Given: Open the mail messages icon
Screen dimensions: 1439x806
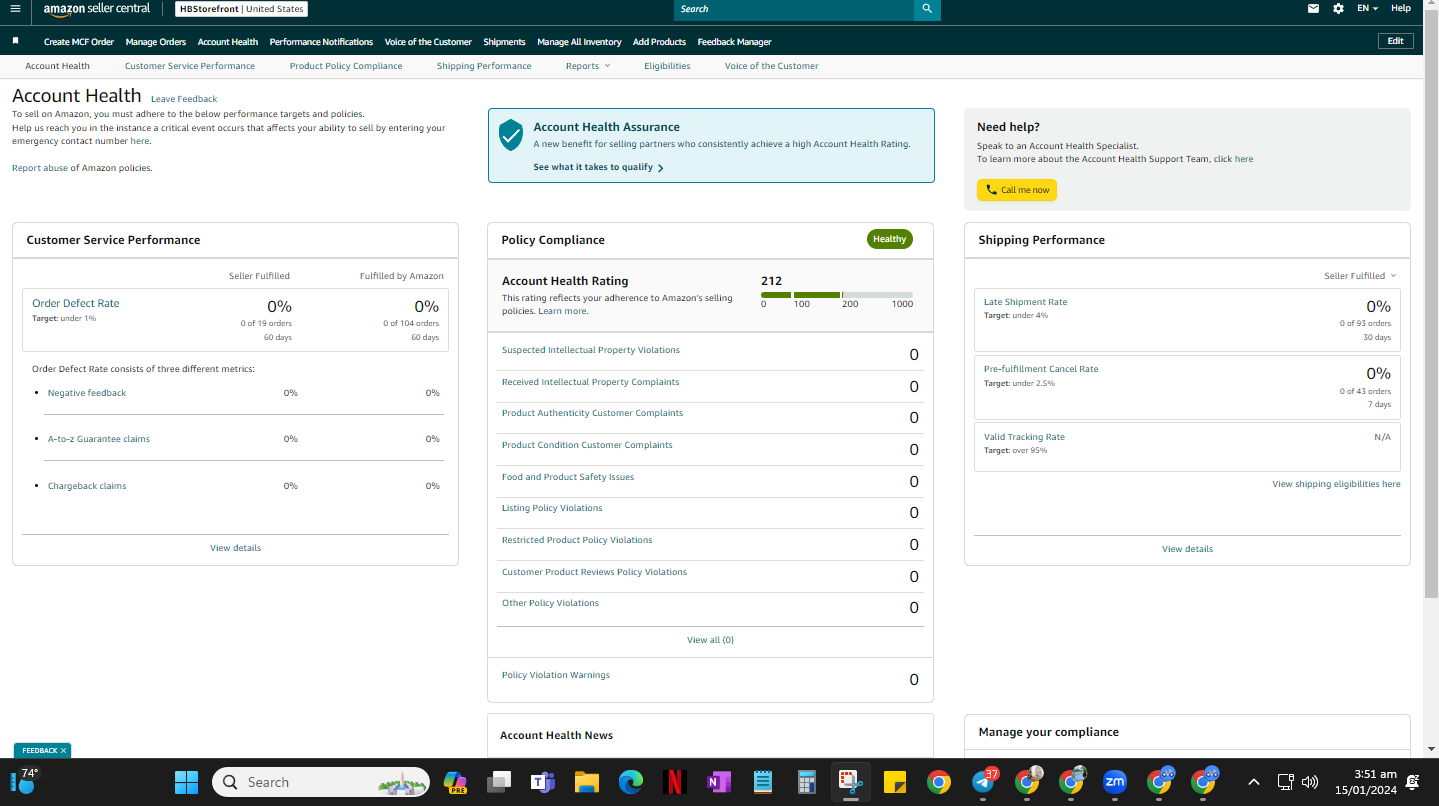Looking at the screenshot, I should coord(1313,9).
